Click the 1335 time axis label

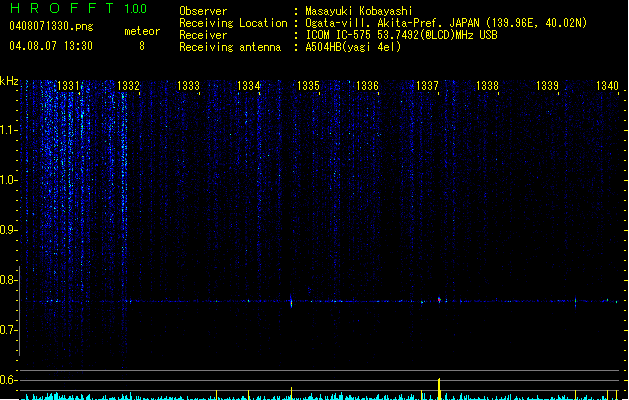click(308, 85)
